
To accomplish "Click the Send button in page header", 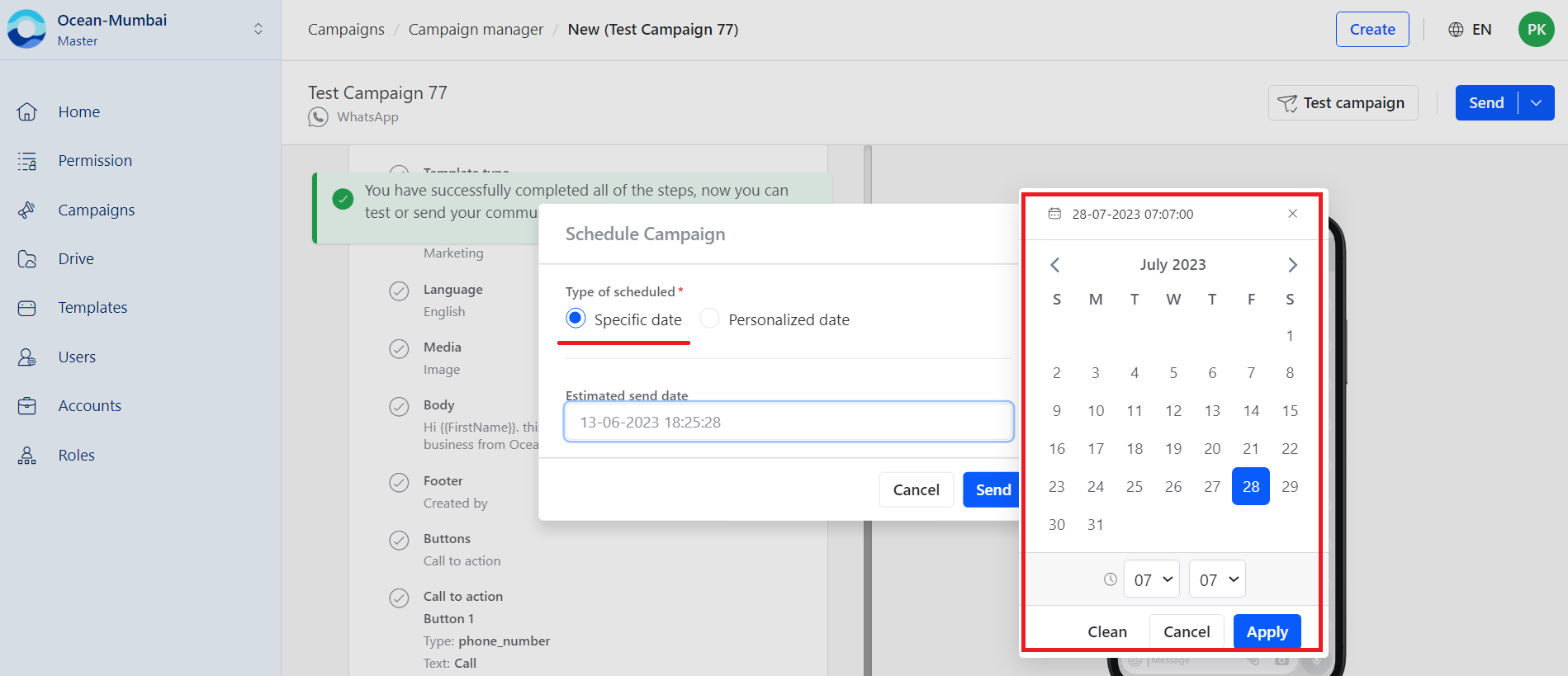I will click(1486, 103).
